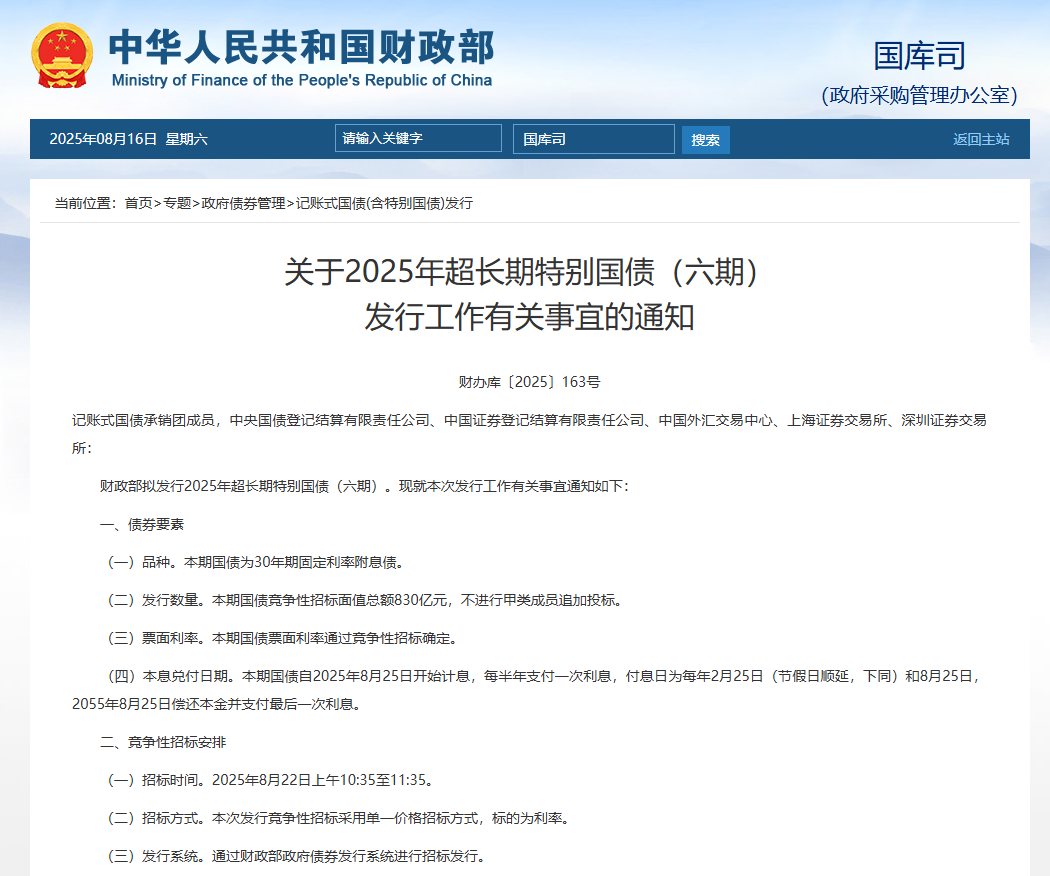Click the 本息兑付日期 paragraph
1050x876 pixels.
528,690
